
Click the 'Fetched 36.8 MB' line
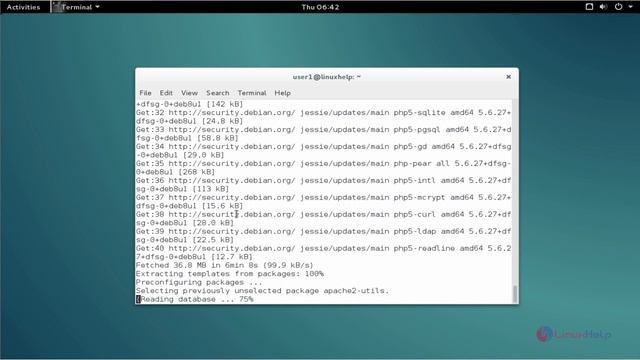click(x=224, y=265)
